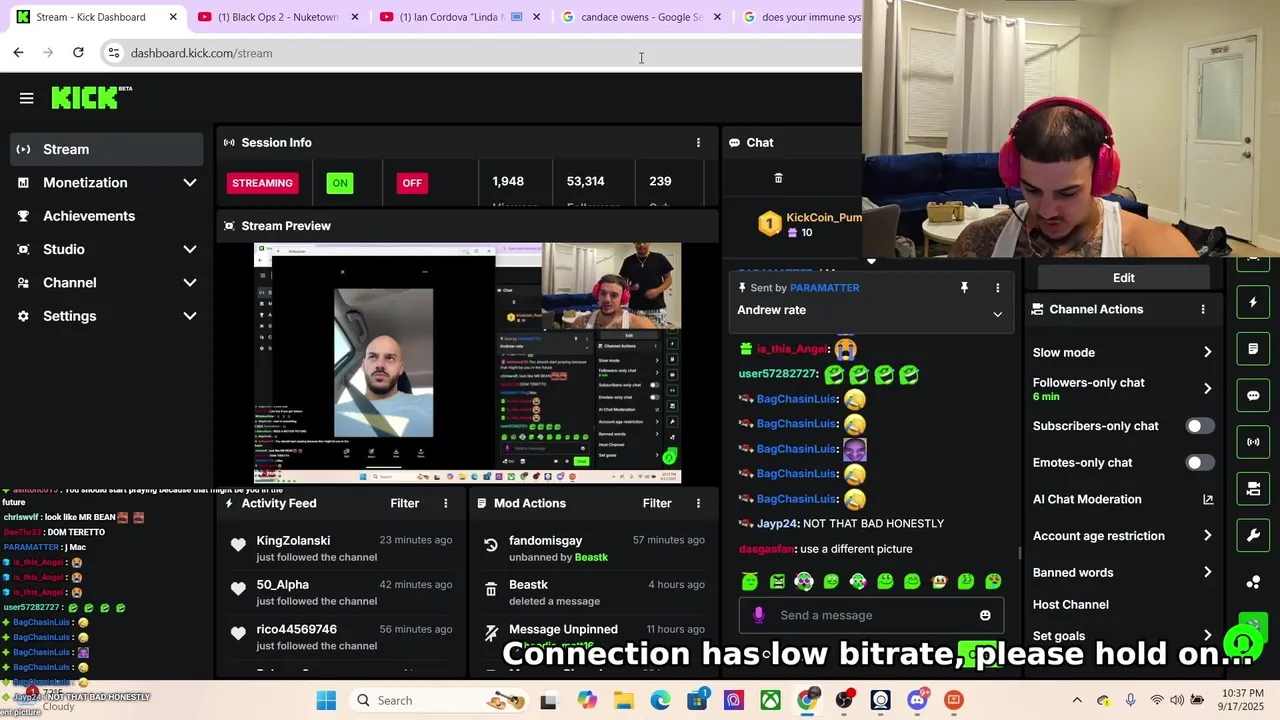1280x720 pixels.
Task: Click the browser address bar showing dashboard.kick.com/stream
Action: point(480,53)
